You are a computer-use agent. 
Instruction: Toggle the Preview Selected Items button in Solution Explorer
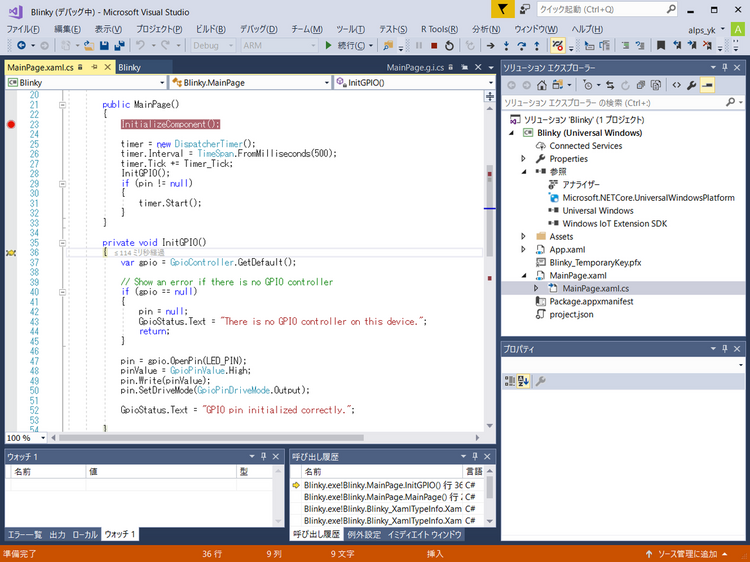coord(708,85)
